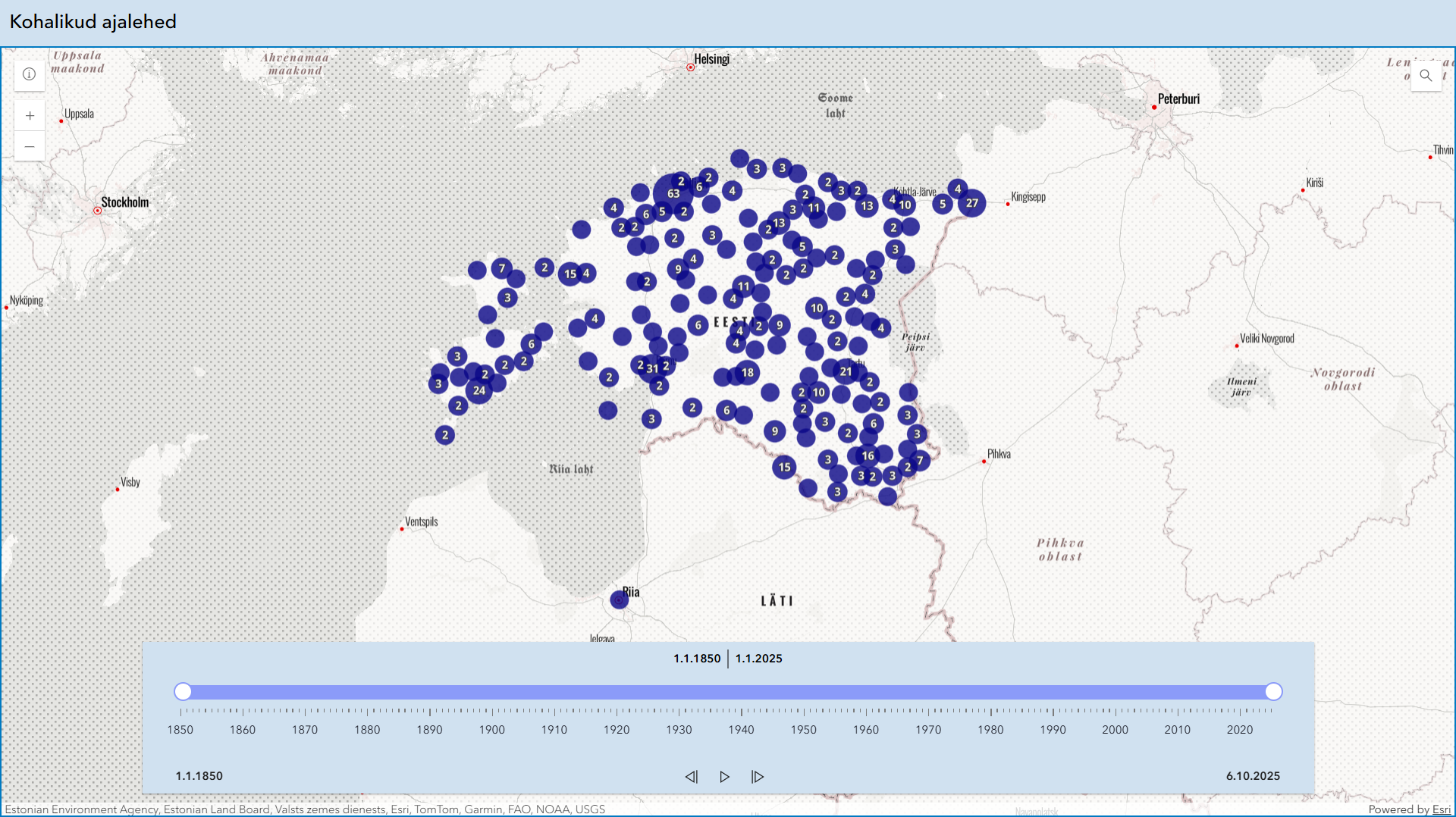
Task: Click the right time slider handle
Action: pos(1273,691)
